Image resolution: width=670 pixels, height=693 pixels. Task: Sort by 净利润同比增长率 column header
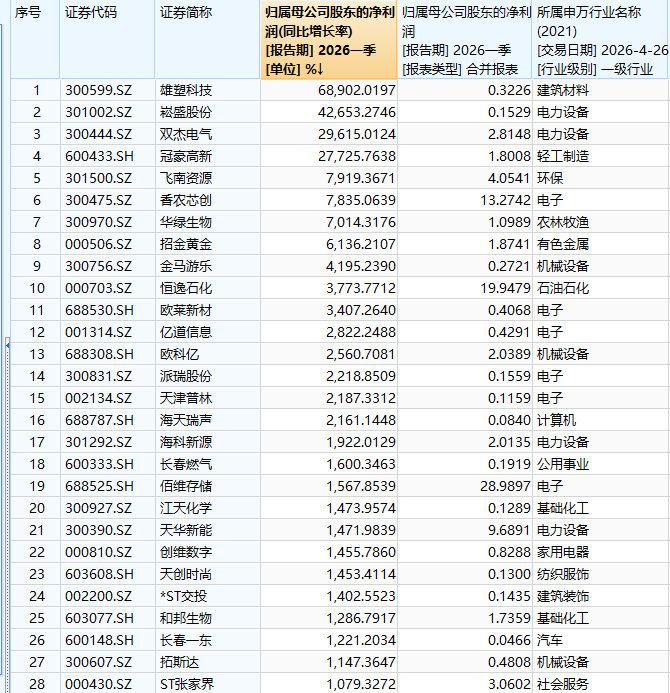(x=329, y=40)
